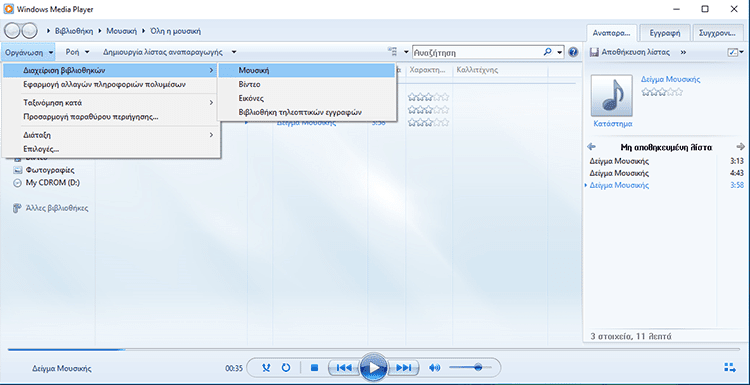Screen dimensions: 750x385
Task: Click the Back navigation arrow button
Action: [13, 31]
